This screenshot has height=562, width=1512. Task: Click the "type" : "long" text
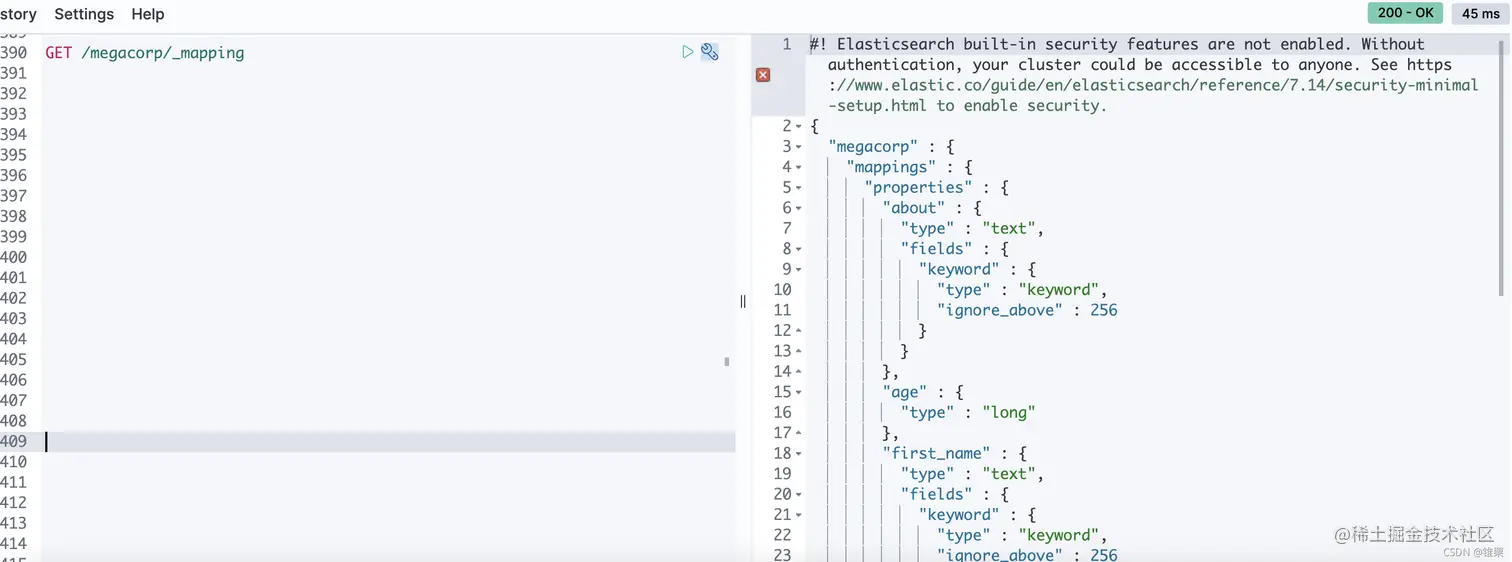(967, 412)
